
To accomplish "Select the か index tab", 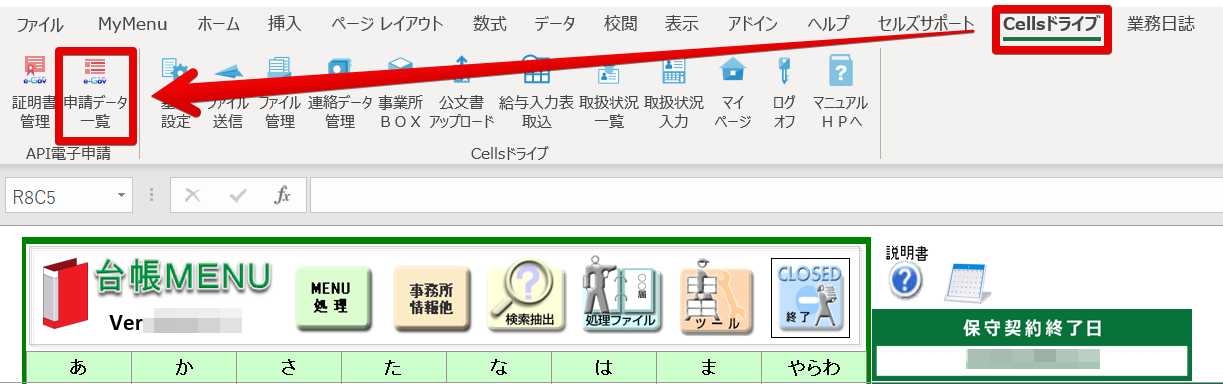I will click(x=184, y=367).
